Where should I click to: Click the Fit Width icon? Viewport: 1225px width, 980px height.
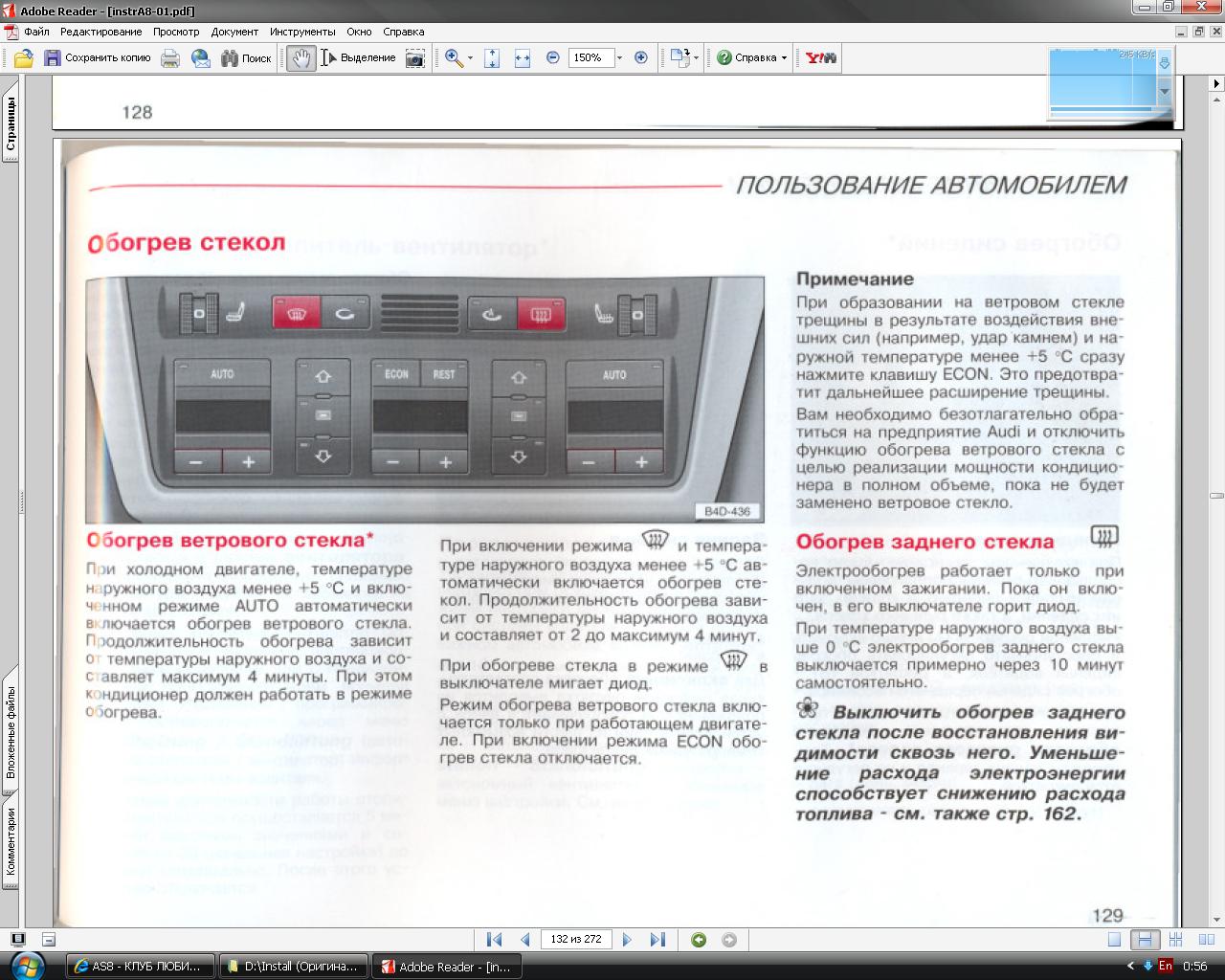tap(523, 58)
